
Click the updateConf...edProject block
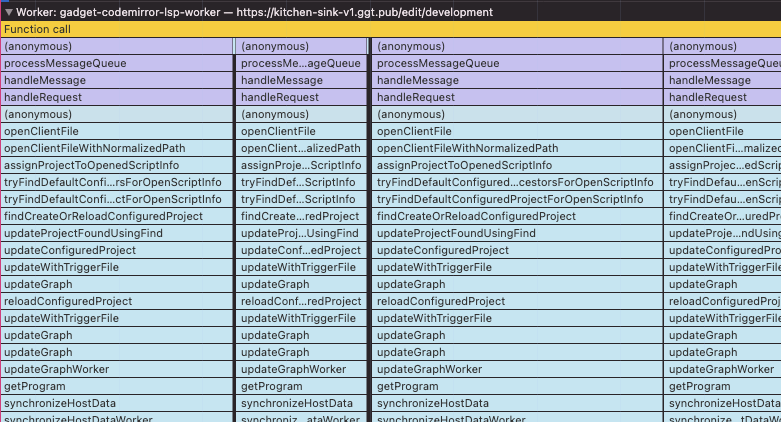pos(301,250)
